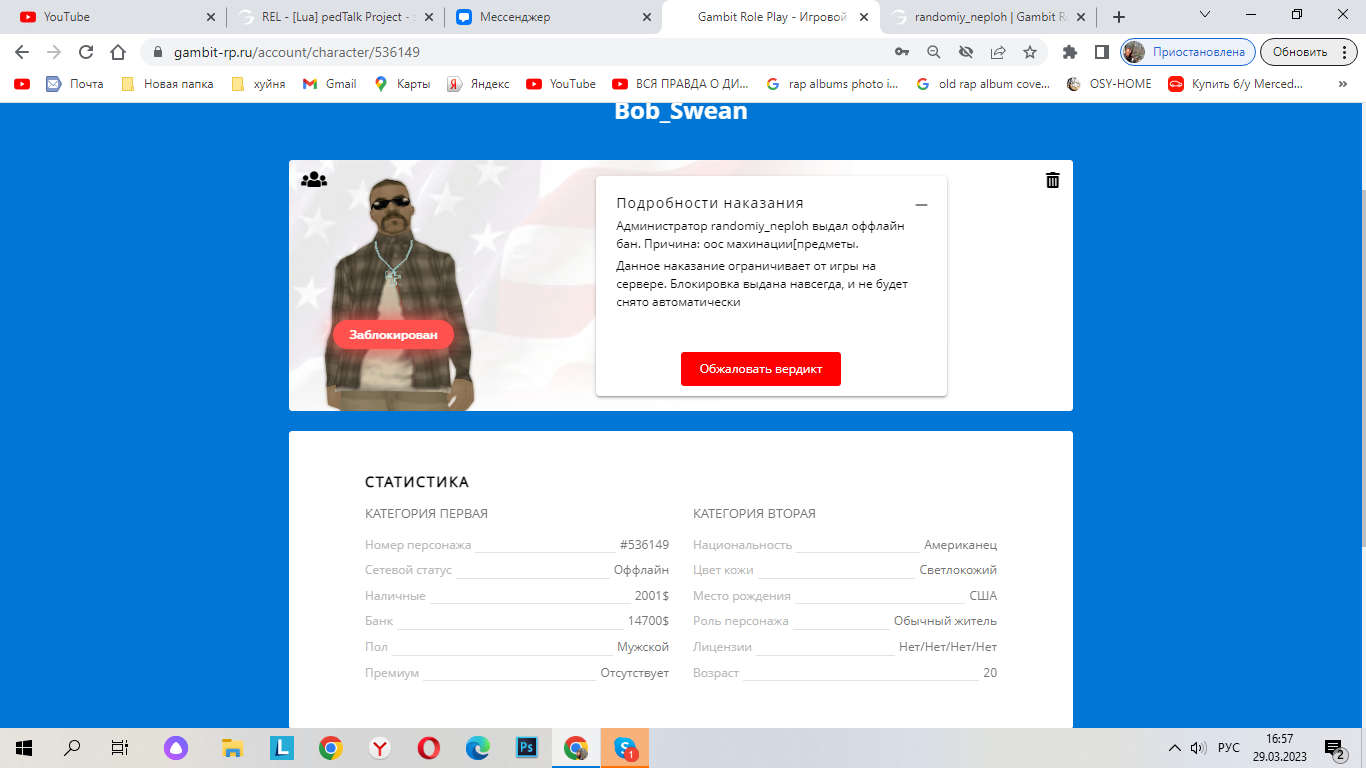This screenshot has height=768, width=1366.
Task: Click the address bar URL field
Action: (x=500, y=52)
